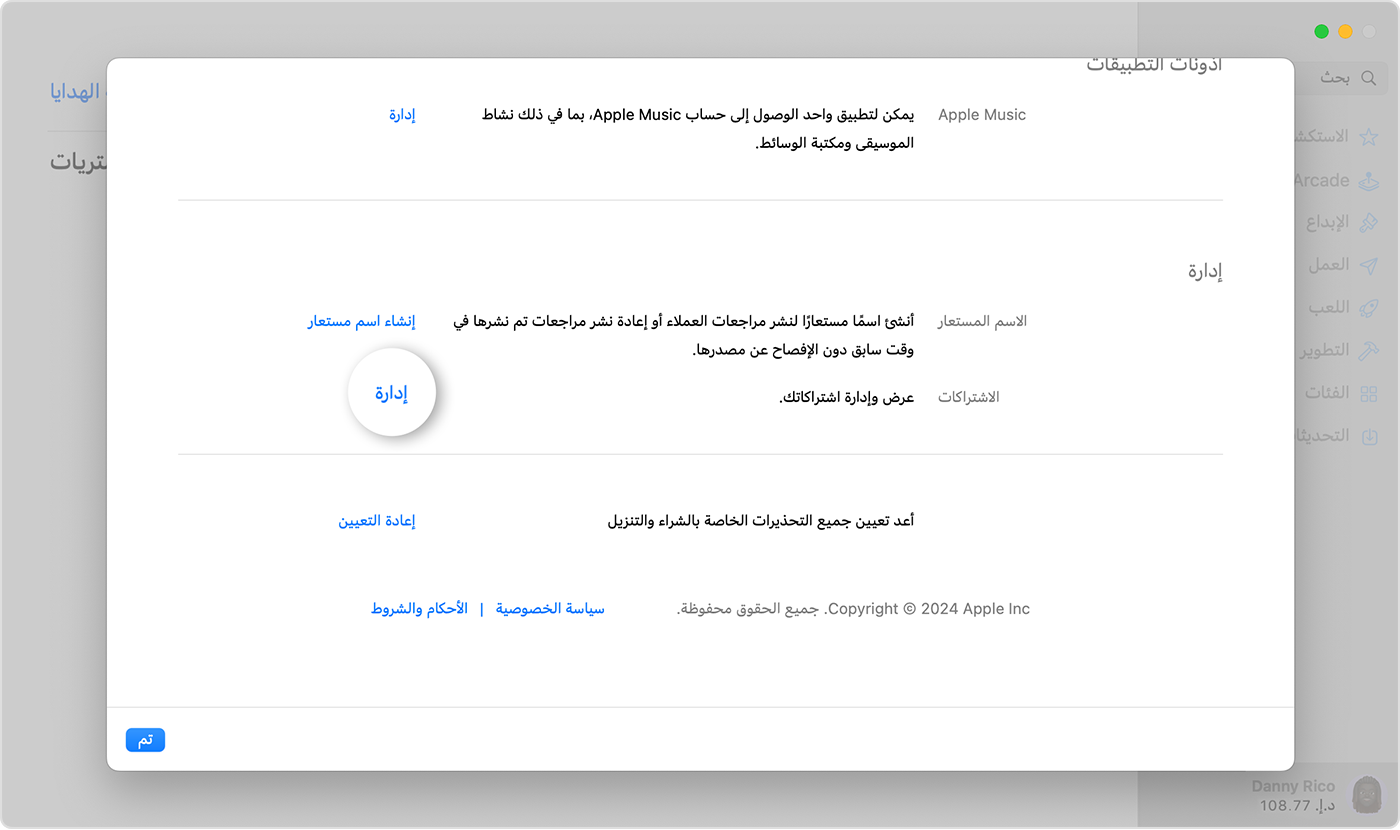Viewport: 1400px width, 830px height.
Task: Select the الاستكشاف star icon in sidebar
Action: [1369, 136]
